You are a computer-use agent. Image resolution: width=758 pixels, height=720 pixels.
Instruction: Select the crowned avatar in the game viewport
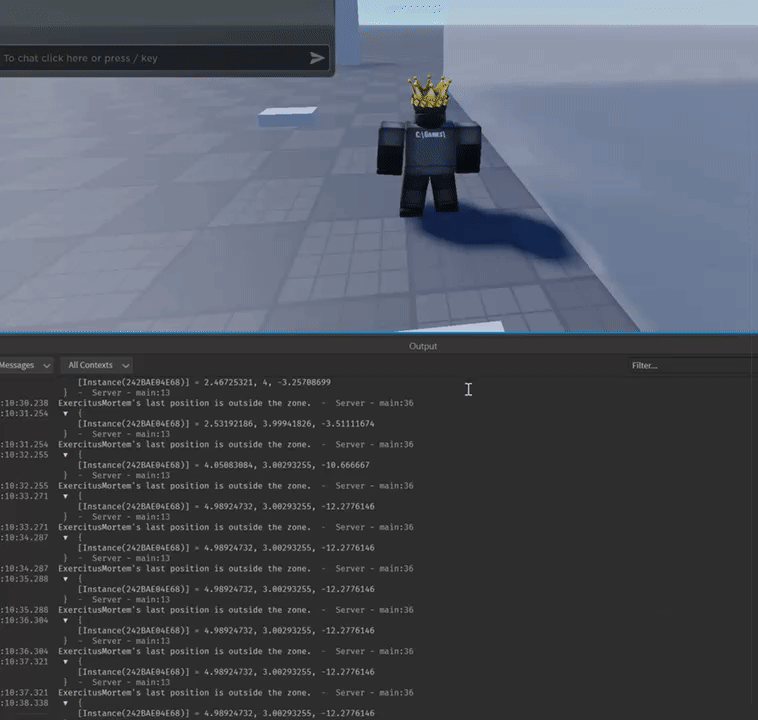click(429, 145)
